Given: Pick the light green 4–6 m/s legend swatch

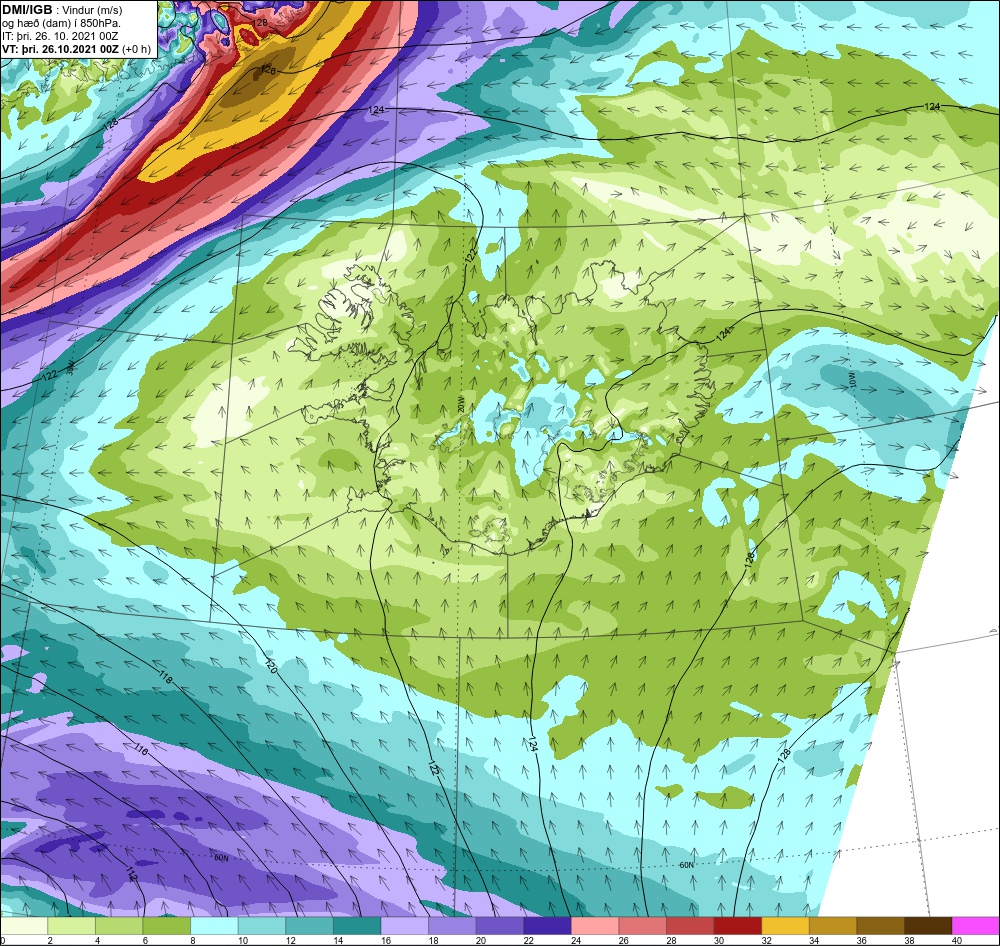Looking at the screenshot, I should (x=119, y=926).
